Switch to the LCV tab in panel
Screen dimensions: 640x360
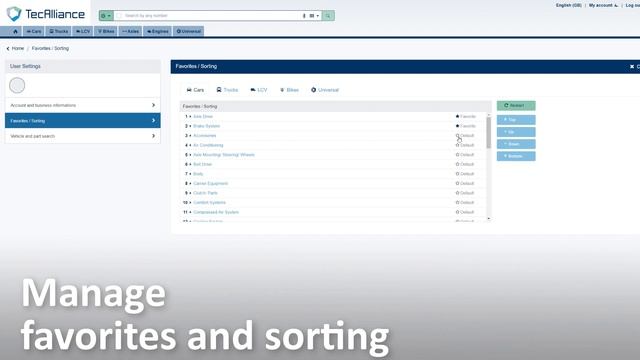[x=259, y=90]
